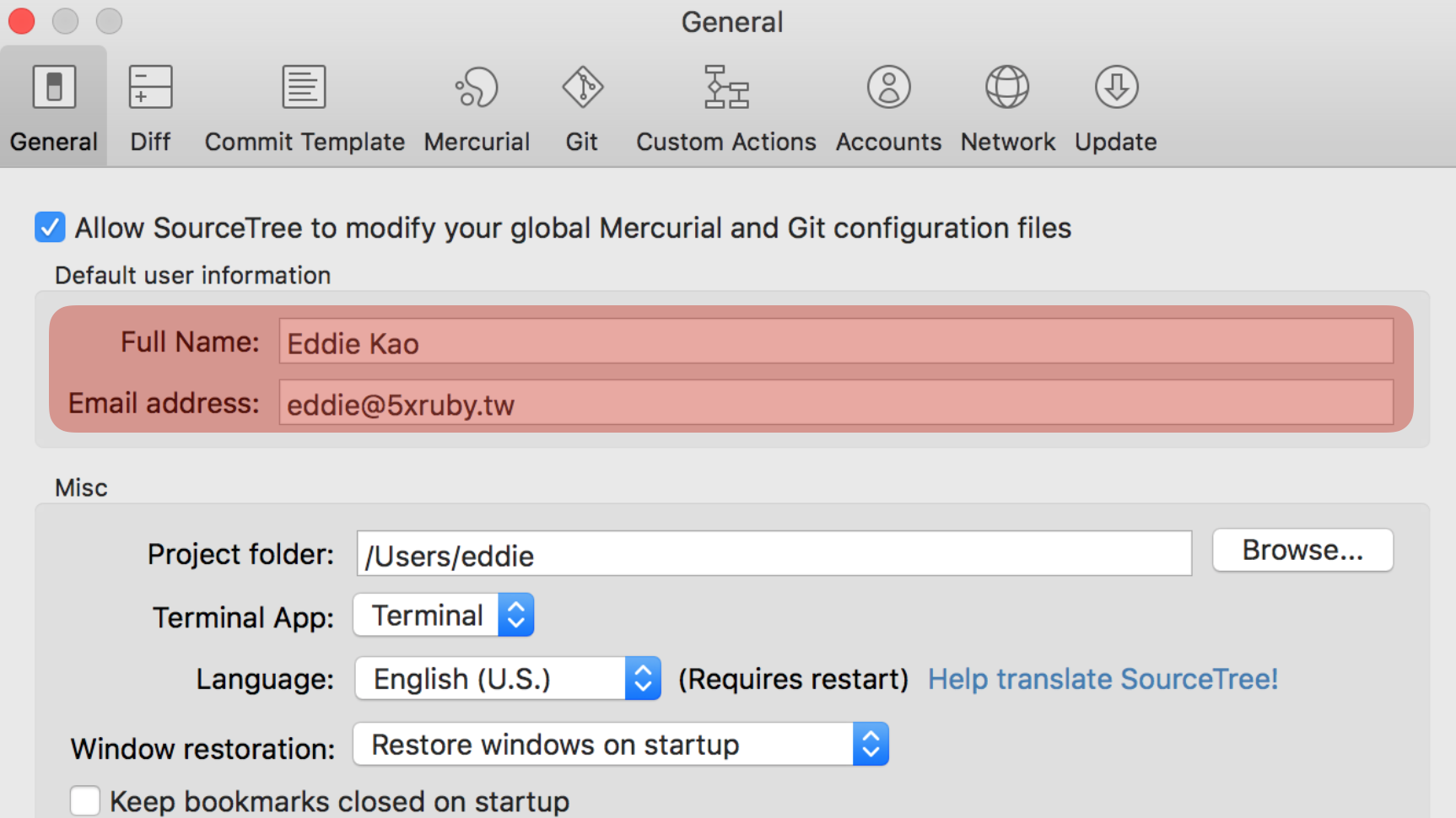Open Commit Template preferences icon
Image resolution: width=1456 pixels, height=818 pixels.
pyautogui.click(x=304, y=88)
